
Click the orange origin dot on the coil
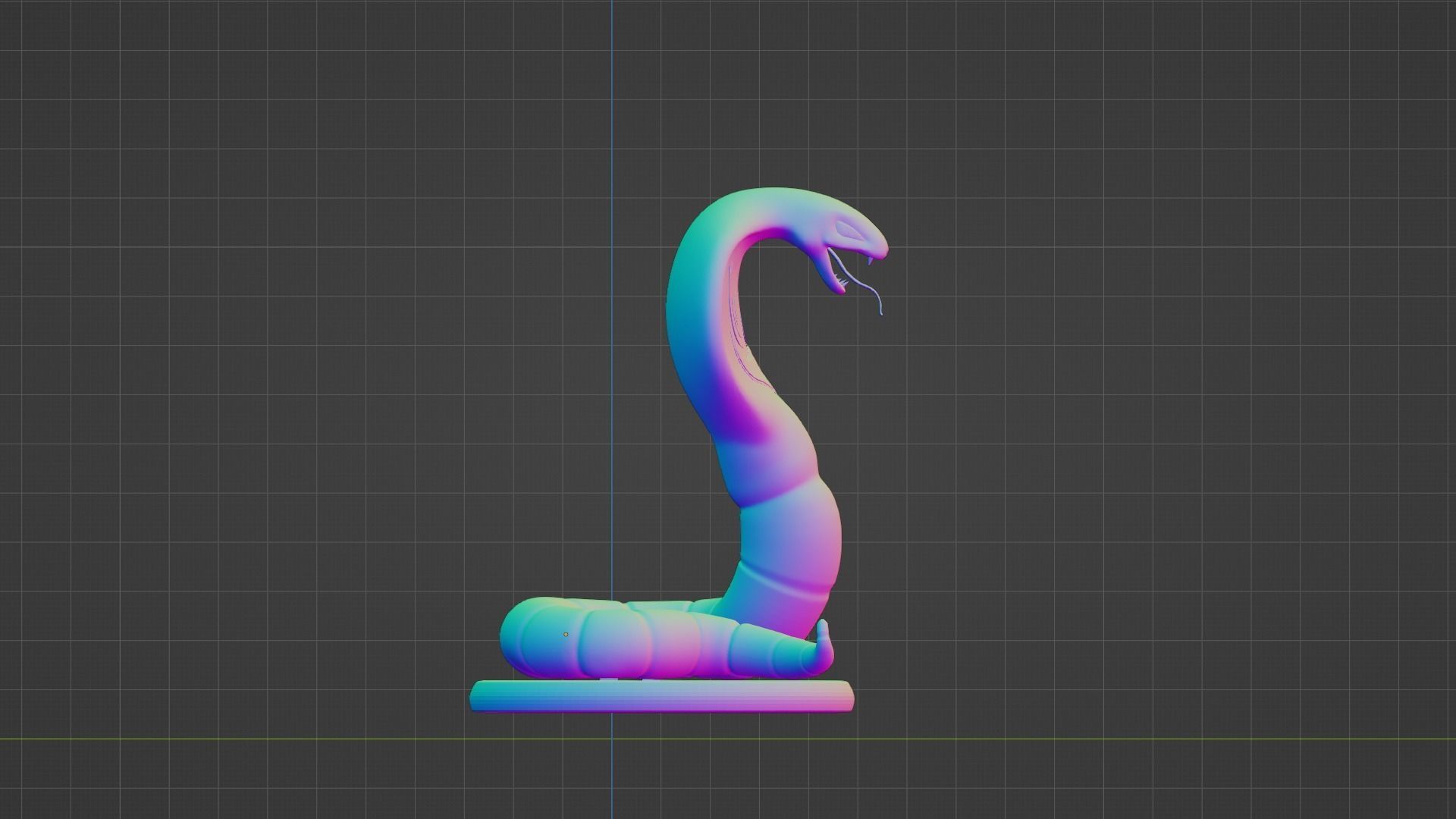[566, 635]
